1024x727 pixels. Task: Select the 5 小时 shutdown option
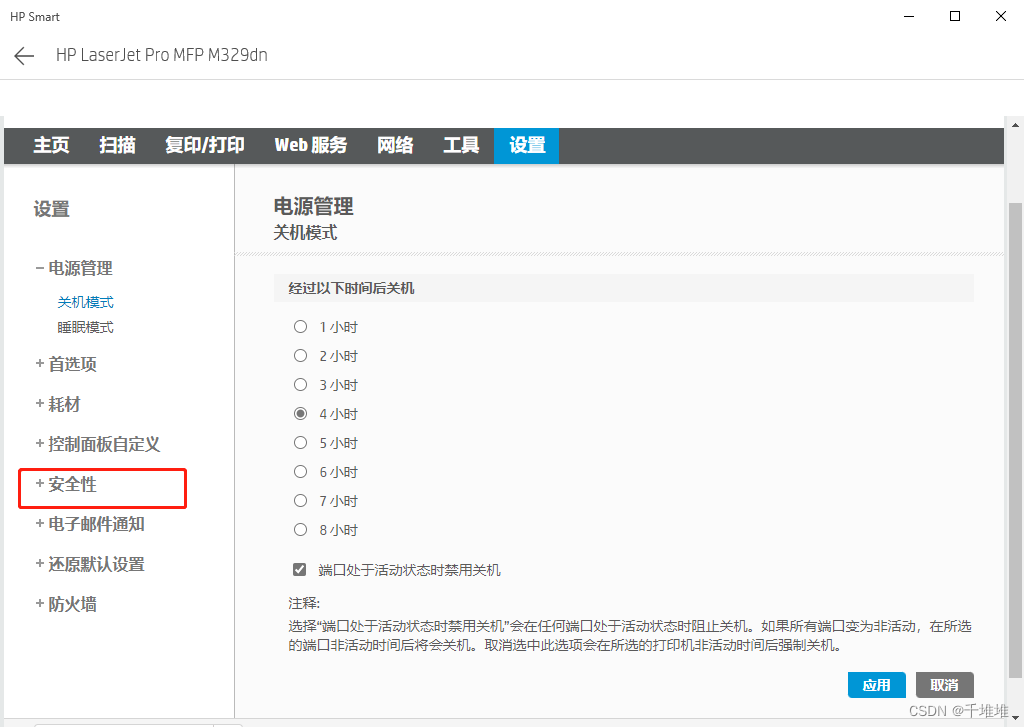tap(300, 443)
